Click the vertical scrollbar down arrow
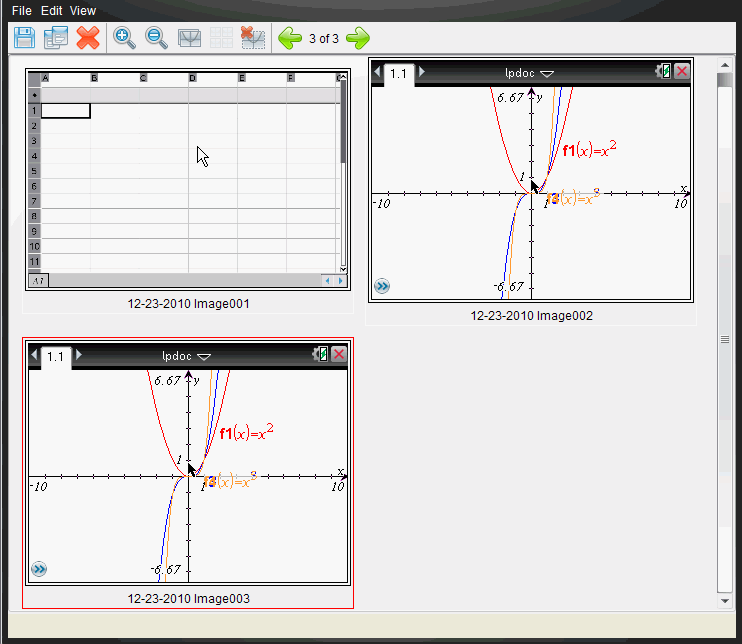The image size is (742, 644). (725, 601)
